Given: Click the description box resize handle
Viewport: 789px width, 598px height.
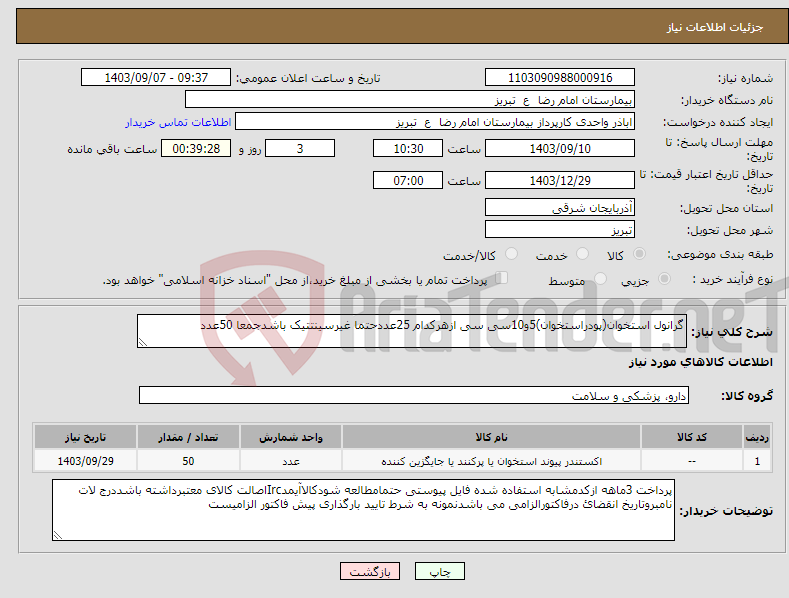Looking at the screenshot, I should (x=143, y=342).
